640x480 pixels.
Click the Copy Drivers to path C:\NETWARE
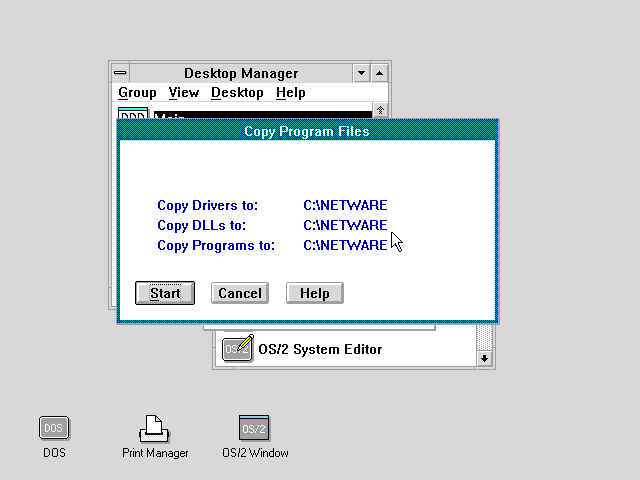pos(345,205)
